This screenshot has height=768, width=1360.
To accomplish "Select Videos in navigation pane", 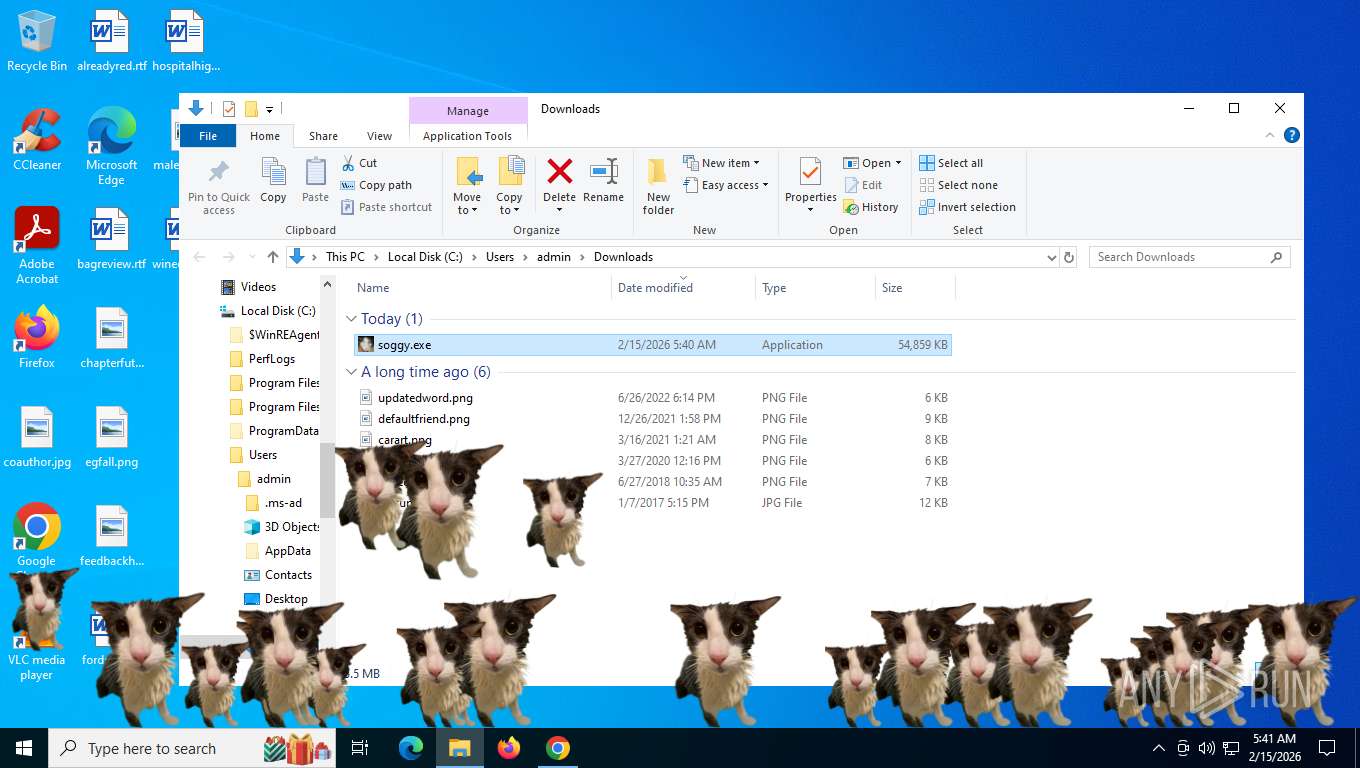I will click(x=258, y=287).
